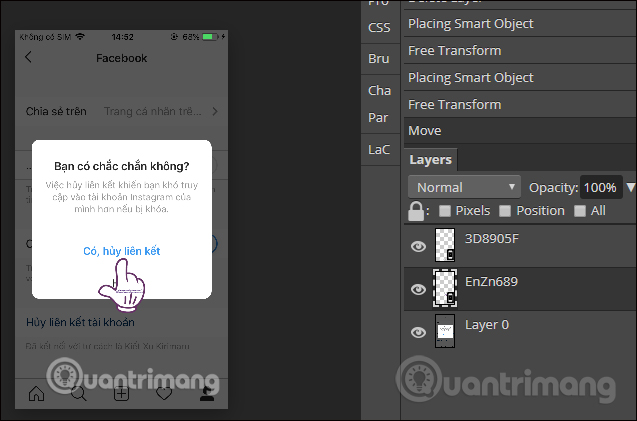Click the phone Wi-Fi icon

80,37
